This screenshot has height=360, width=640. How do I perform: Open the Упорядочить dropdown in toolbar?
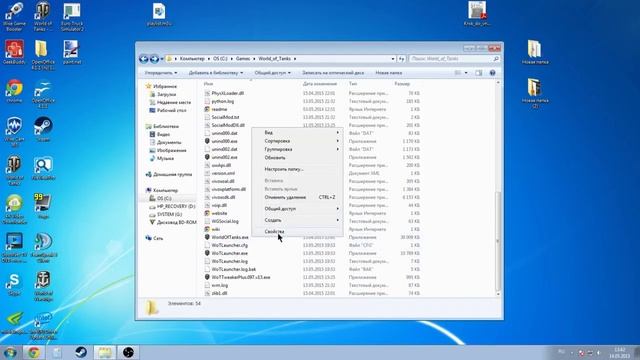pos(161,73)
